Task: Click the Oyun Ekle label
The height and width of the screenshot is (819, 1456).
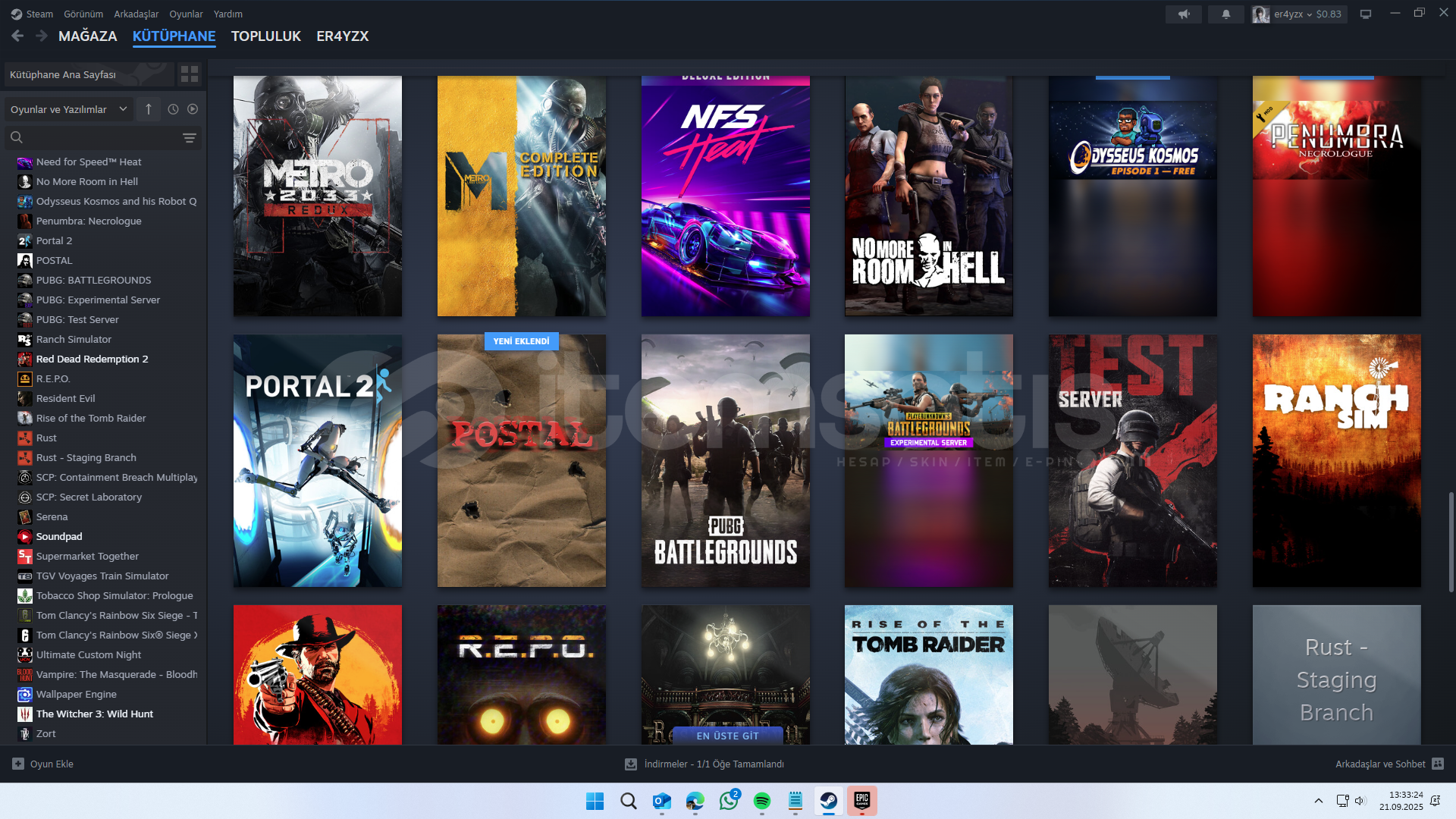Action: (x=52, y=764)
